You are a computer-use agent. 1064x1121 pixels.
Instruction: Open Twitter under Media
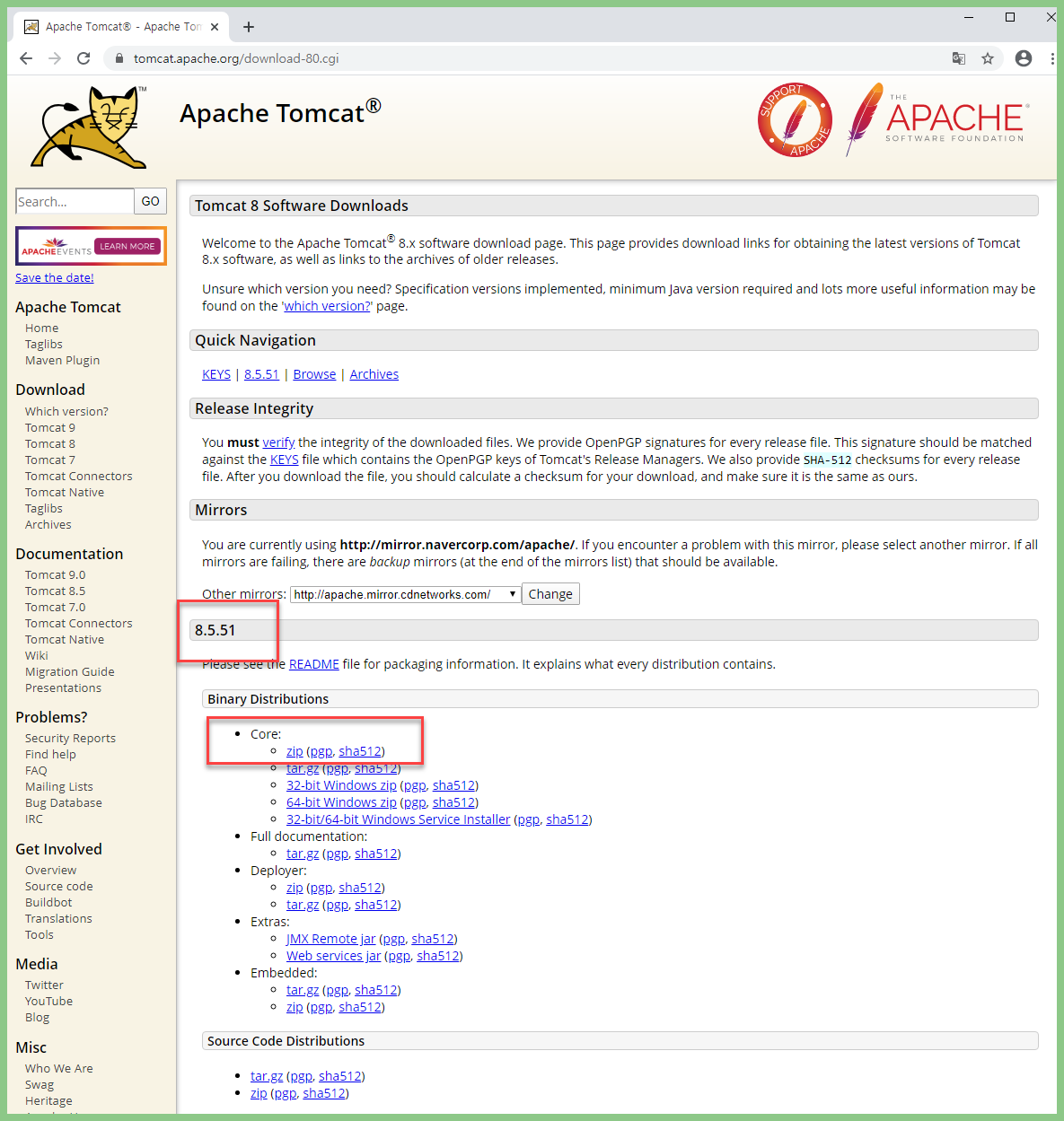point(45,985)
